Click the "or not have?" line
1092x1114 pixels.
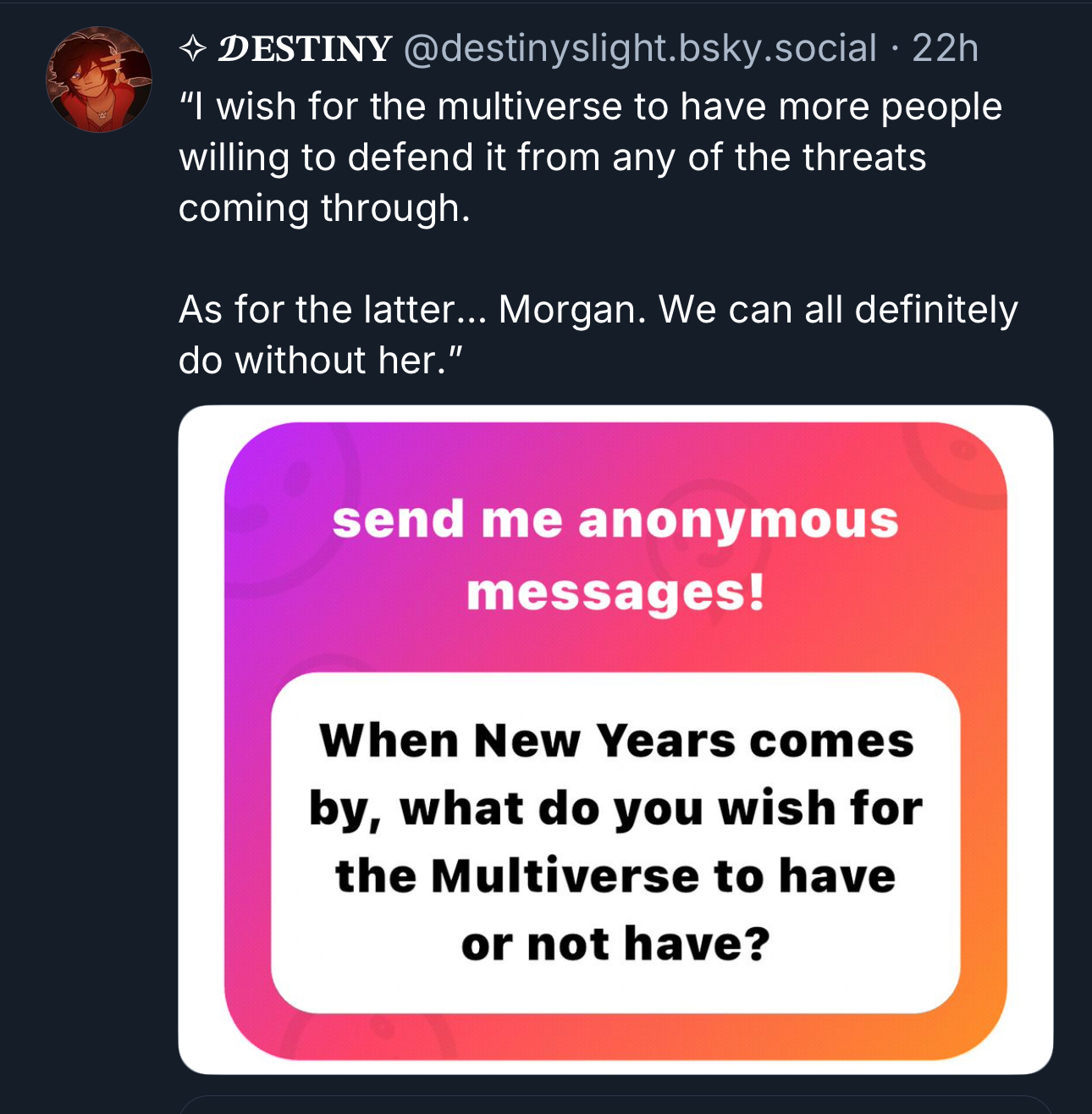pos(615,943)
